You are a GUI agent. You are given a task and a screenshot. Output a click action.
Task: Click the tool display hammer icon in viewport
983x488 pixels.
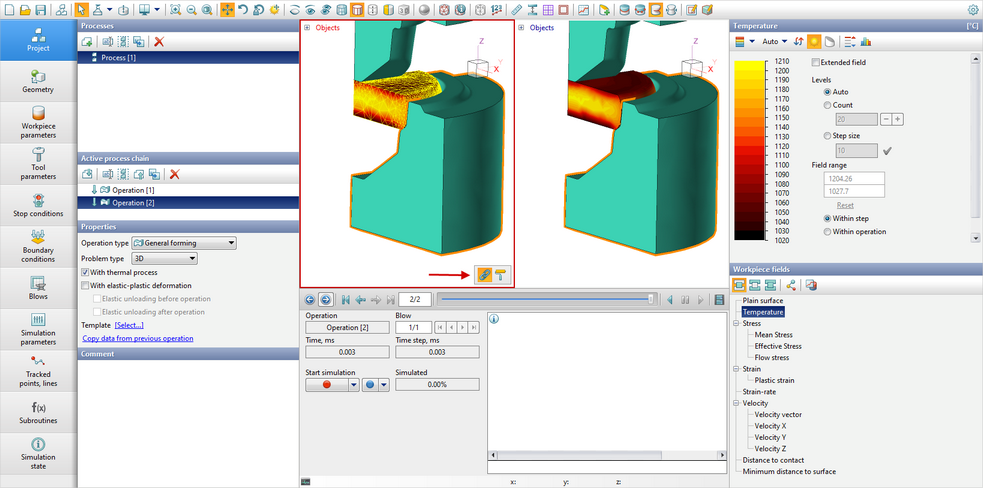tap(501, 274)
